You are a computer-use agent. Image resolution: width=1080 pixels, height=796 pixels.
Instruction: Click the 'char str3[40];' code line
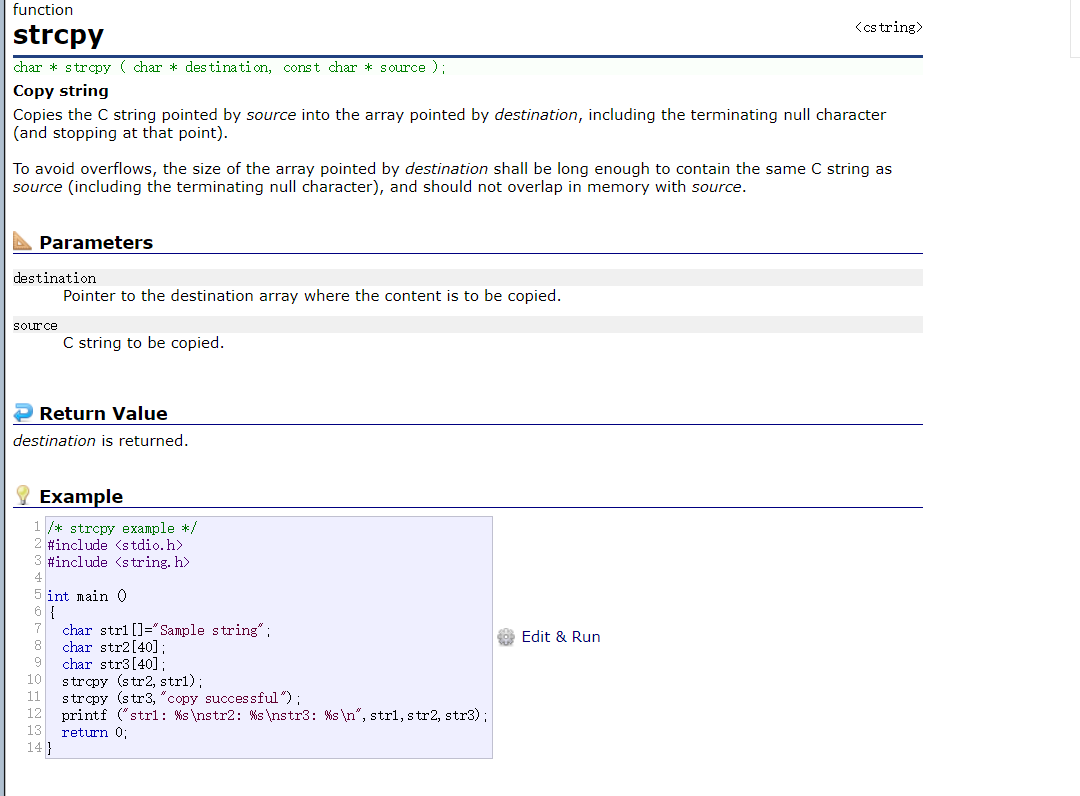(114, 664)
